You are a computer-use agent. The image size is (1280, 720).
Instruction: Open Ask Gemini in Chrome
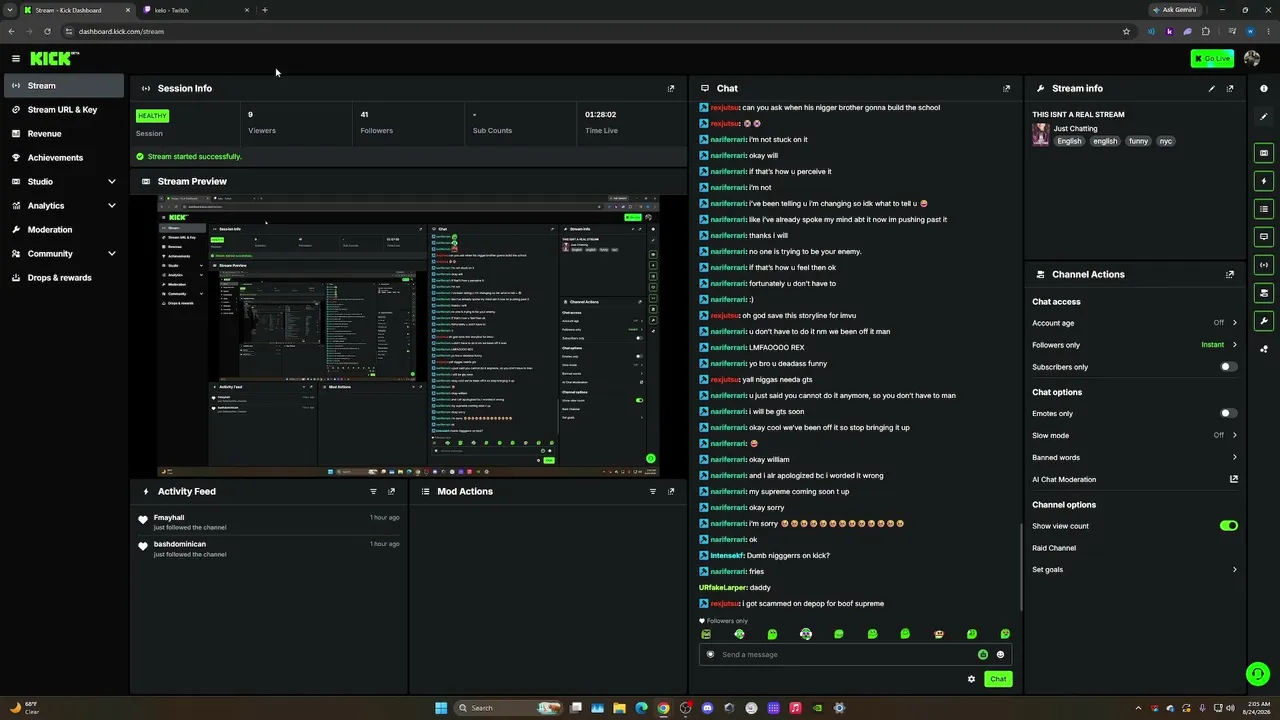[x=1175, y=10]
